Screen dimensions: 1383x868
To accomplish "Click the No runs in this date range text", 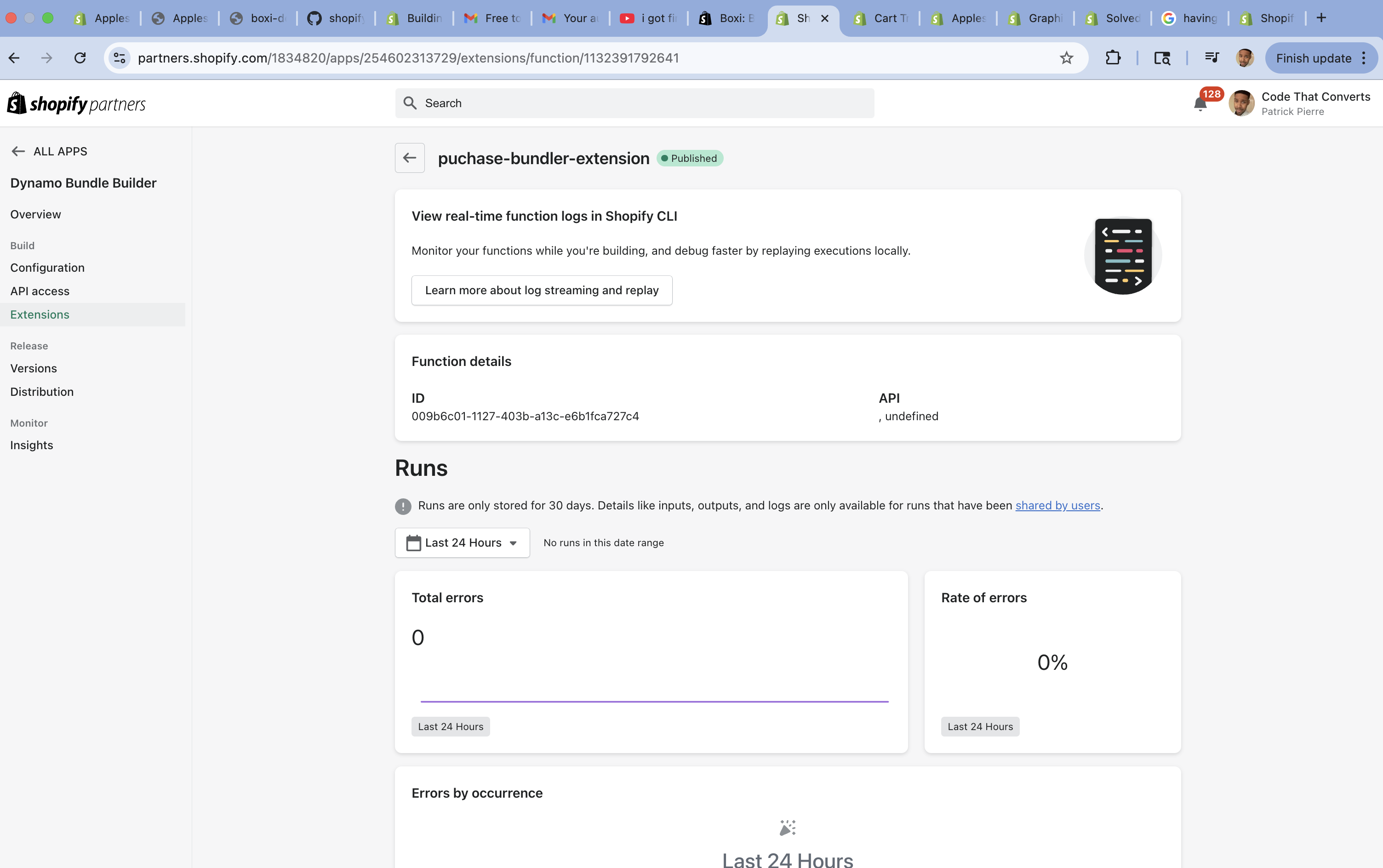I will (603, 543).
